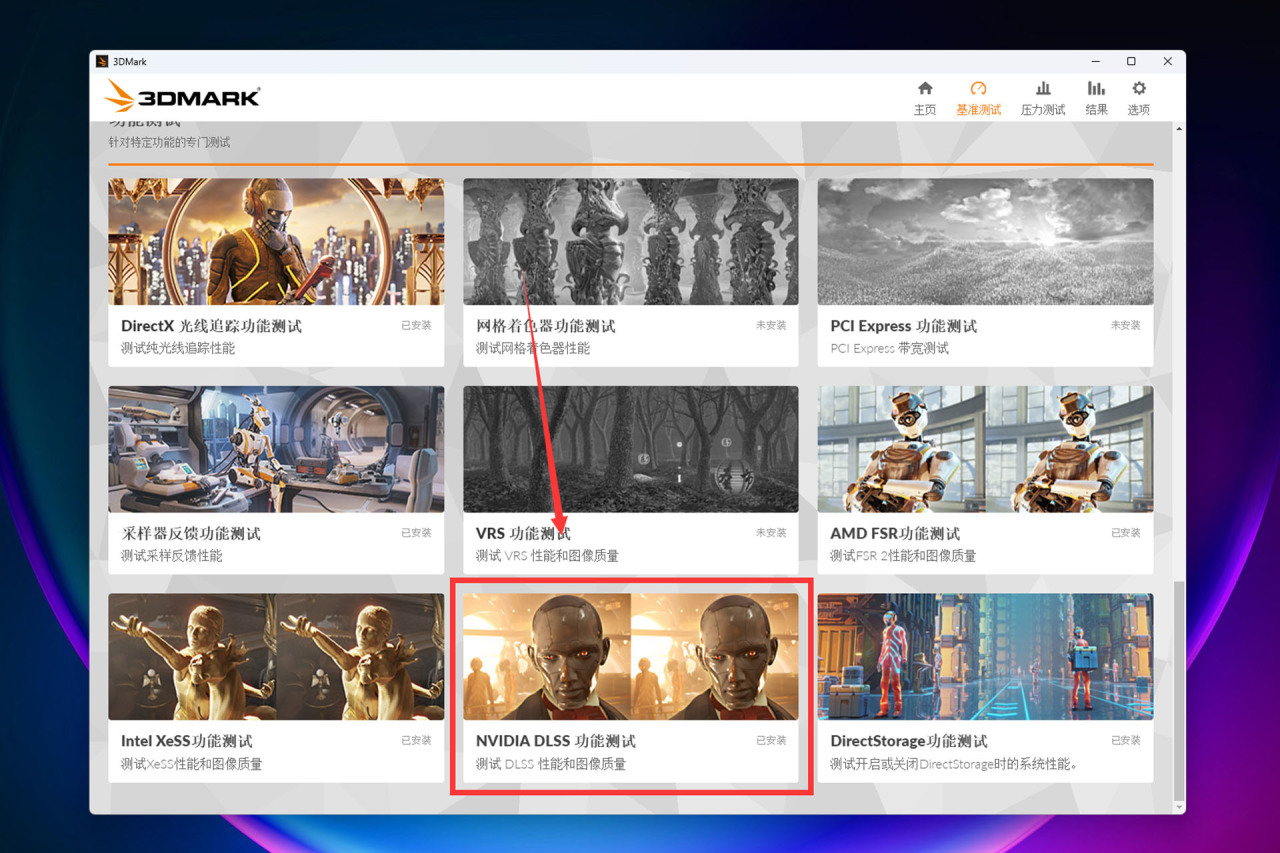The image size is (1280, 853).
Task: Click 已安装 status on NVIDIA DLSS card
Action: click(771, 740)
